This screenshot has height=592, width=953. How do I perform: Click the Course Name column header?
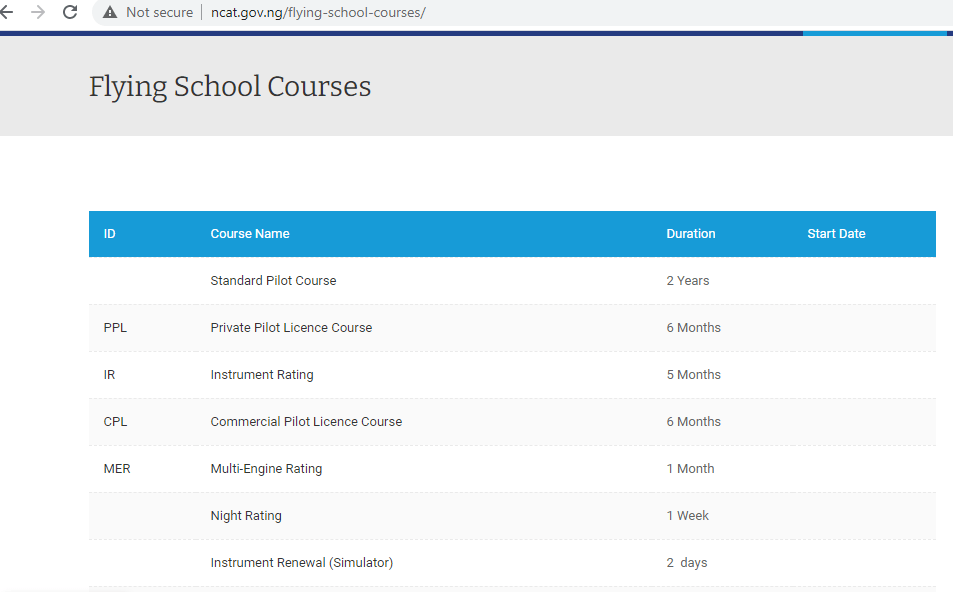tap(250, 234)
